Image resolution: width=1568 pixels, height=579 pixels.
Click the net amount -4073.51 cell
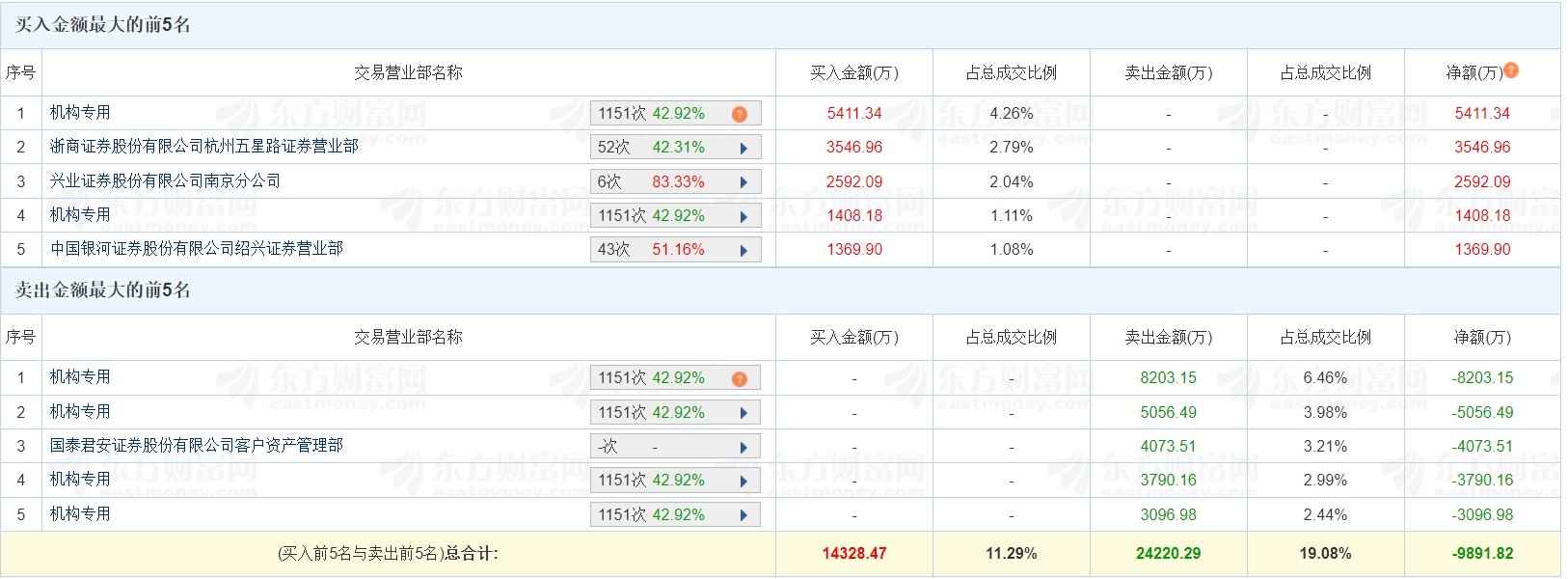click(x=1482, y=447)
